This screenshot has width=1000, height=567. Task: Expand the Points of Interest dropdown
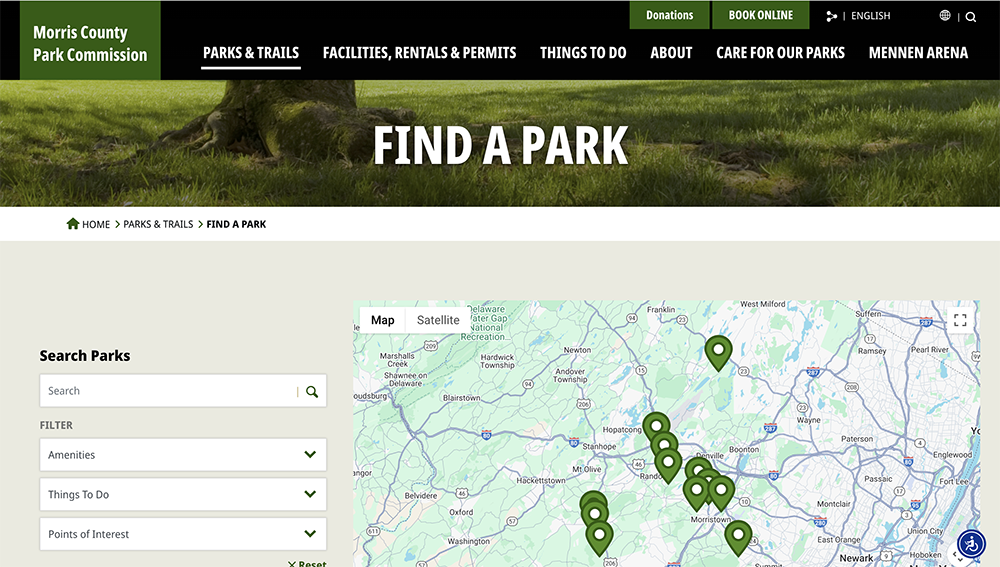pos(183,534)
